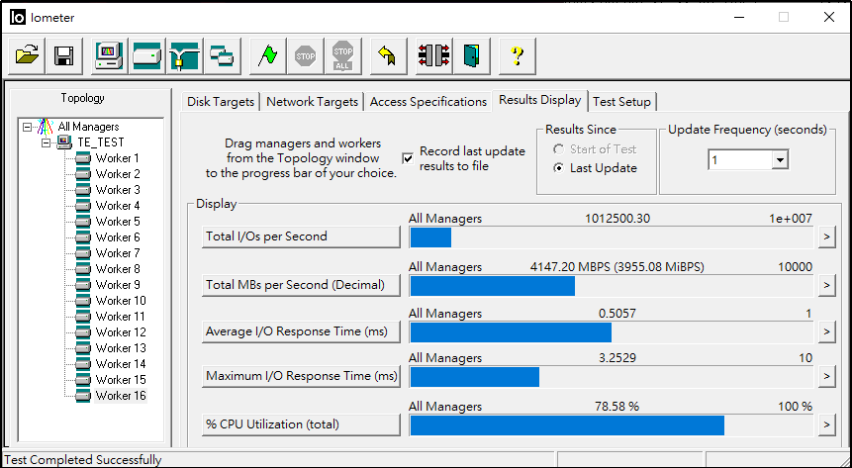Choose Last Update radio option

[x=558, y=168]
